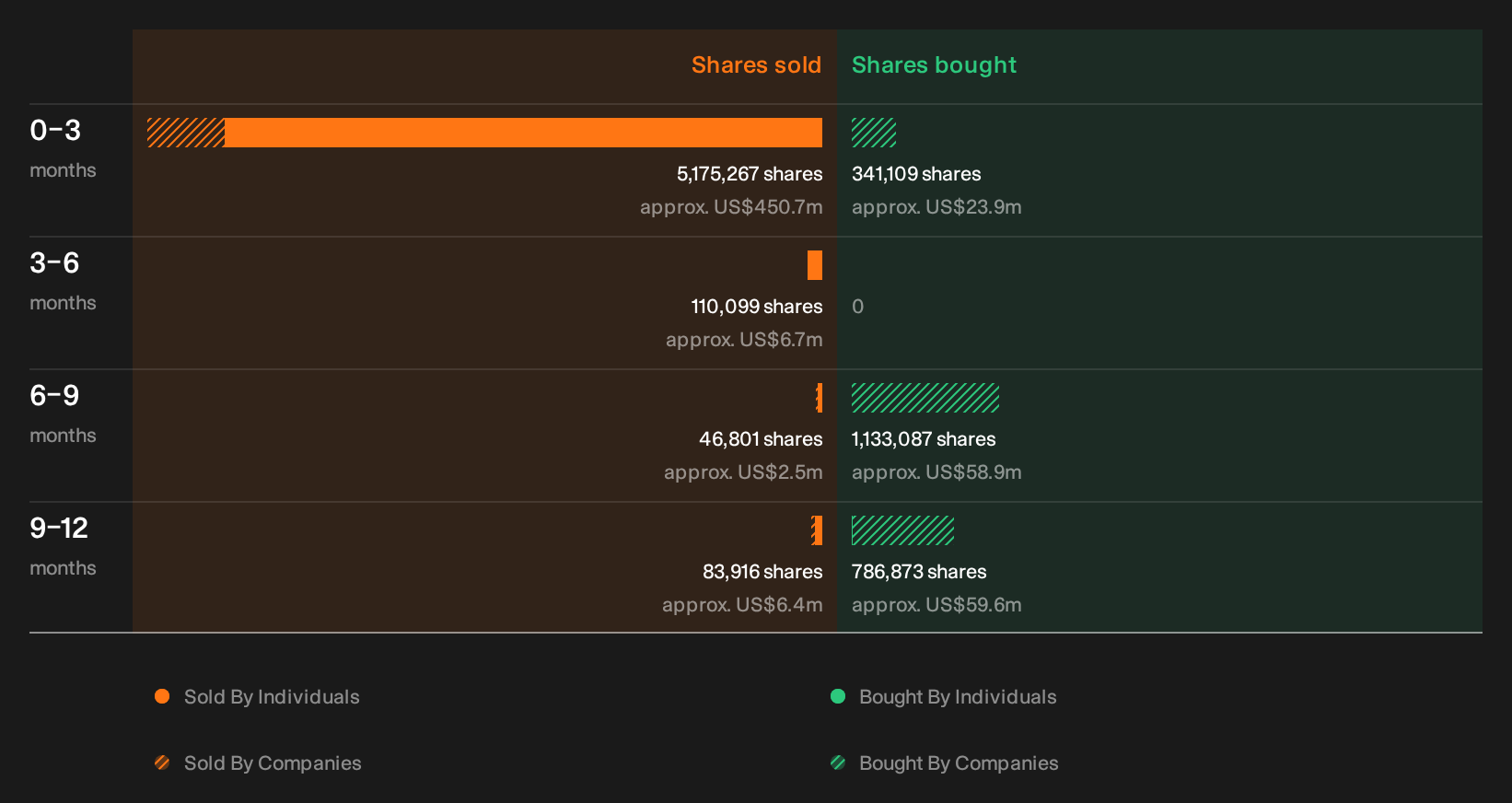The height and width of the screenshot is (803, 1512).
Task: Click the approx. US$6.4m text
Action: click(x=742, y=605)
